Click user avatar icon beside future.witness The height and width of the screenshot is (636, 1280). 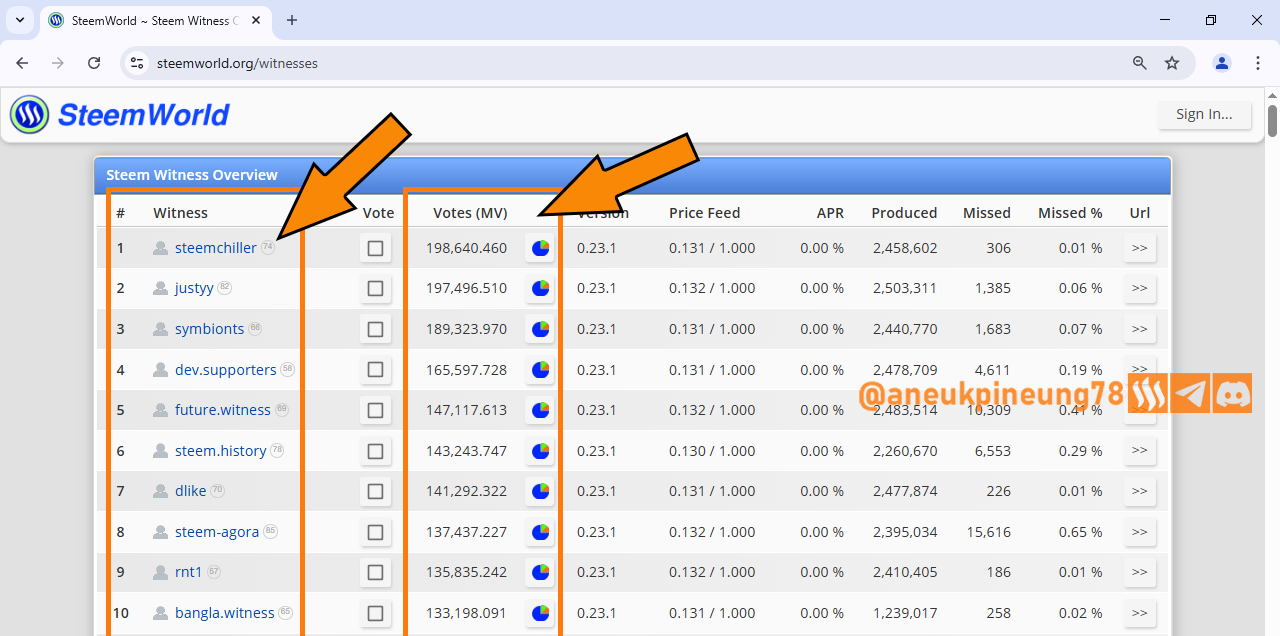tap(160, 410)
